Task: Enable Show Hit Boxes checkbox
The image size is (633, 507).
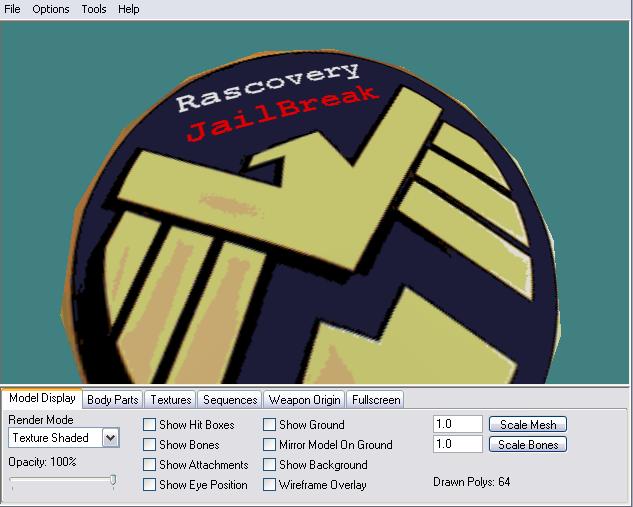Action: tap(149, 425)
